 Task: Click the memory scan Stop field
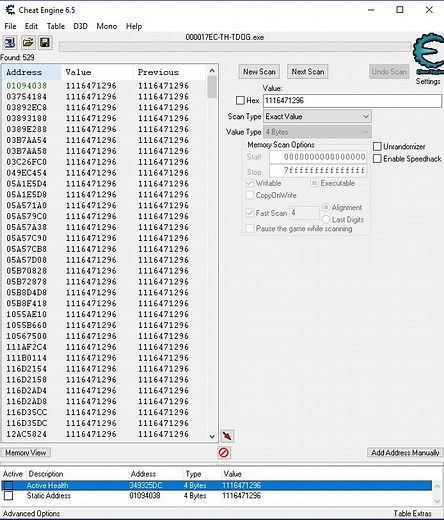coord(318,171)
